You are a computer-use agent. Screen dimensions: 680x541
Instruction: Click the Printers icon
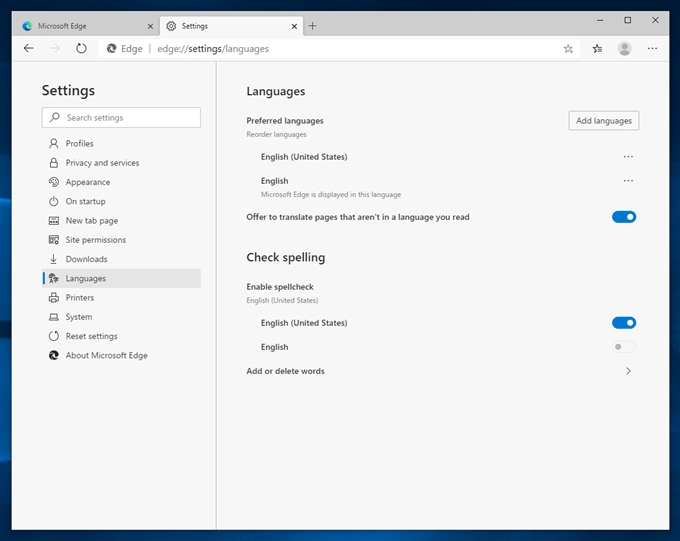(54, 298)
